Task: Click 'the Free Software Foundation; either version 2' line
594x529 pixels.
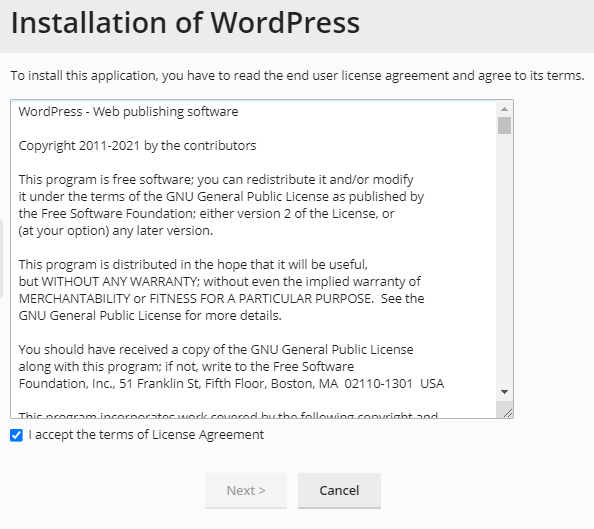Action: (206, 214)
